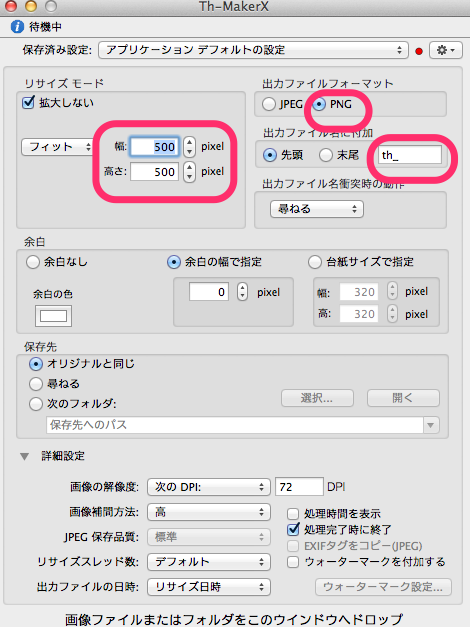Click the blue info status icon

pyautogui.click(x=17, y=27)
